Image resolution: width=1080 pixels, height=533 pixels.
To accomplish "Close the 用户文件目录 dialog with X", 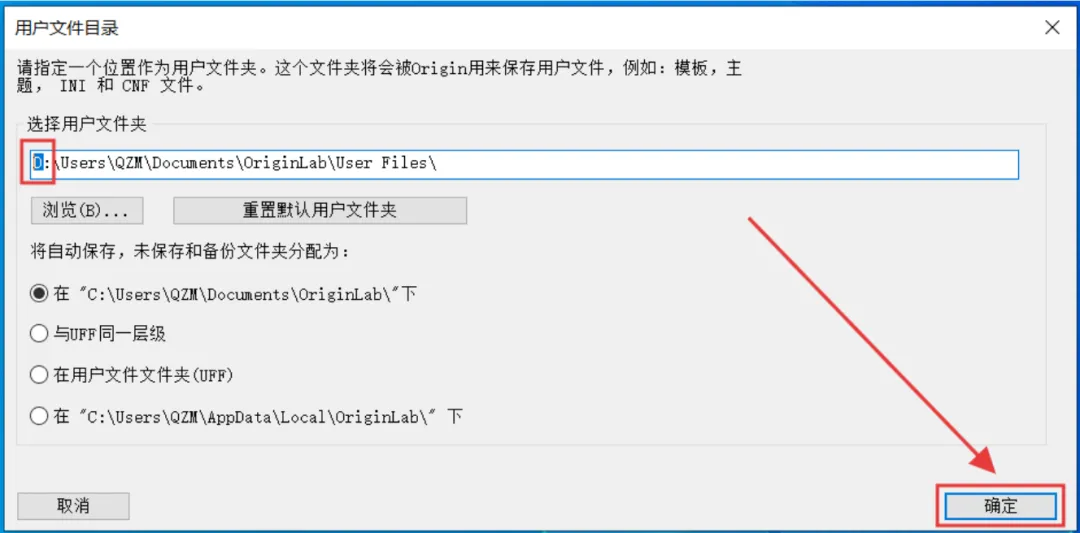I will tap(1052, 28).
